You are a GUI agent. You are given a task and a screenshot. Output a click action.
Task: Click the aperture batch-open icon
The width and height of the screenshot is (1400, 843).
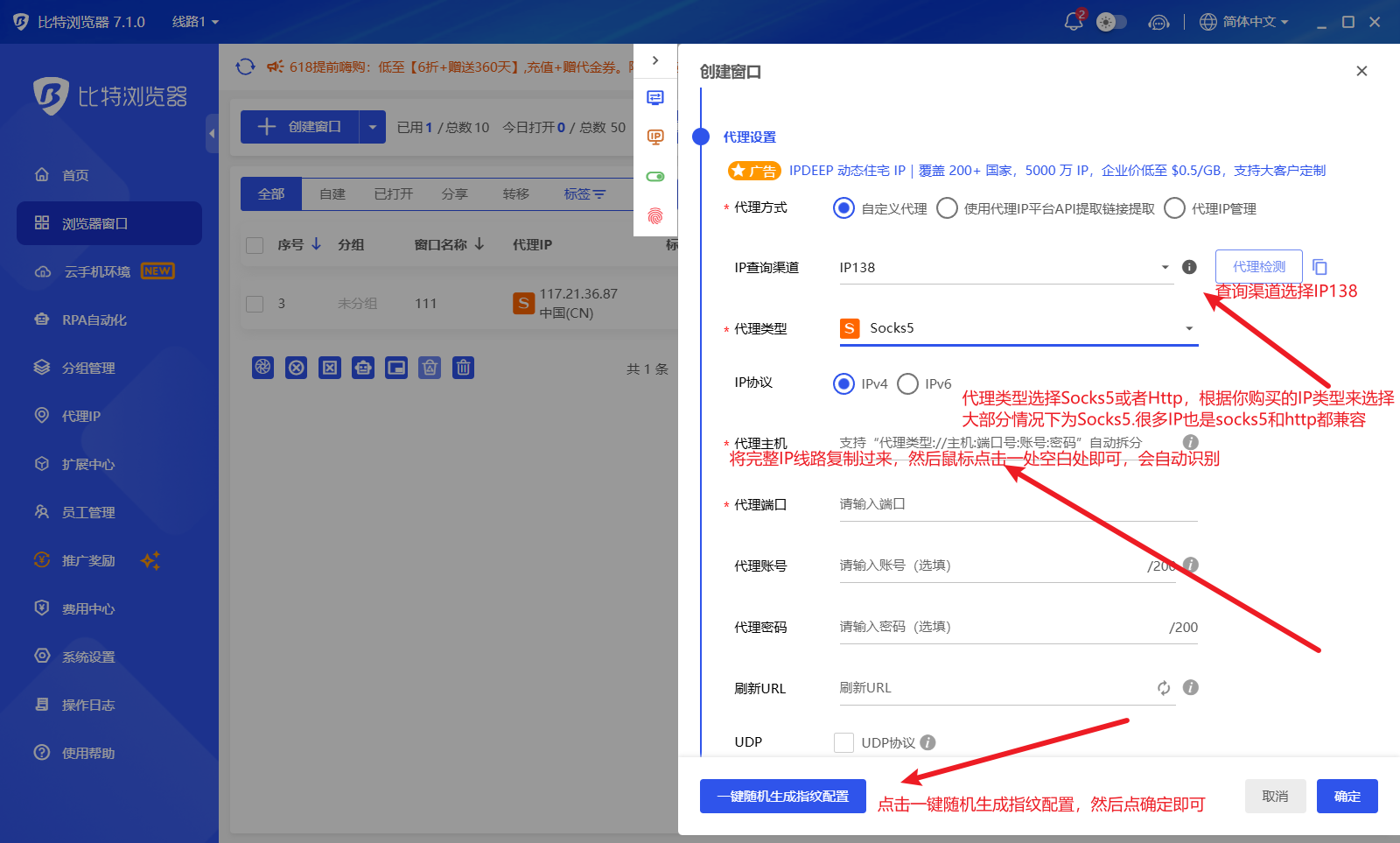coord(263,368)
